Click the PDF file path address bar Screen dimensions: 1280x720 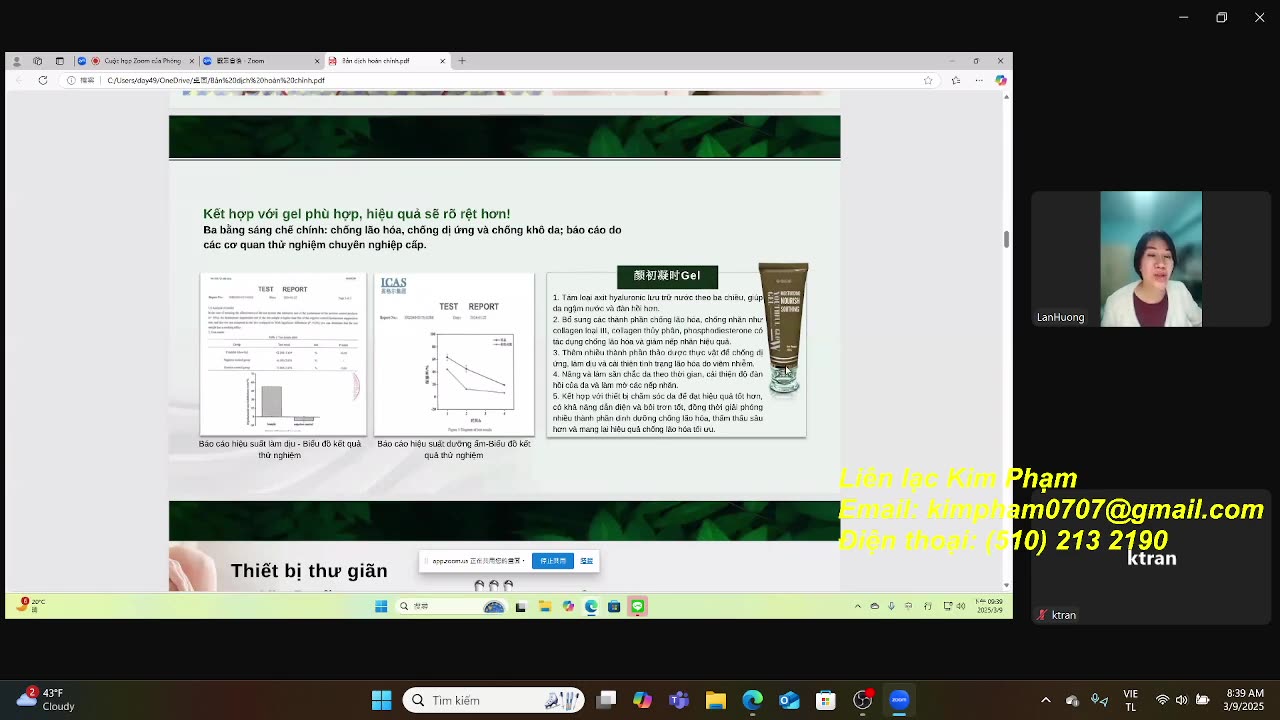coord(500,80)
